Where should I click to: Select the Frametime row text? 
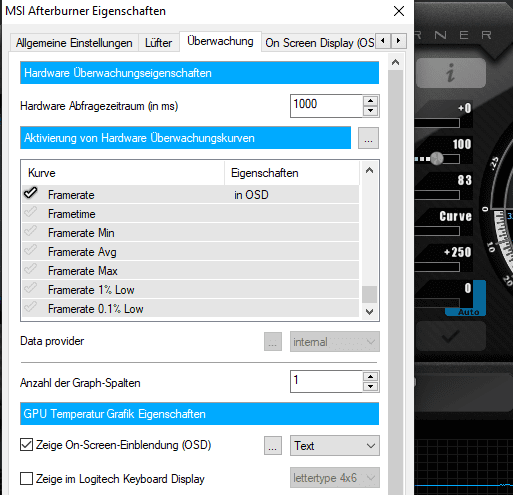click(72, 214)
